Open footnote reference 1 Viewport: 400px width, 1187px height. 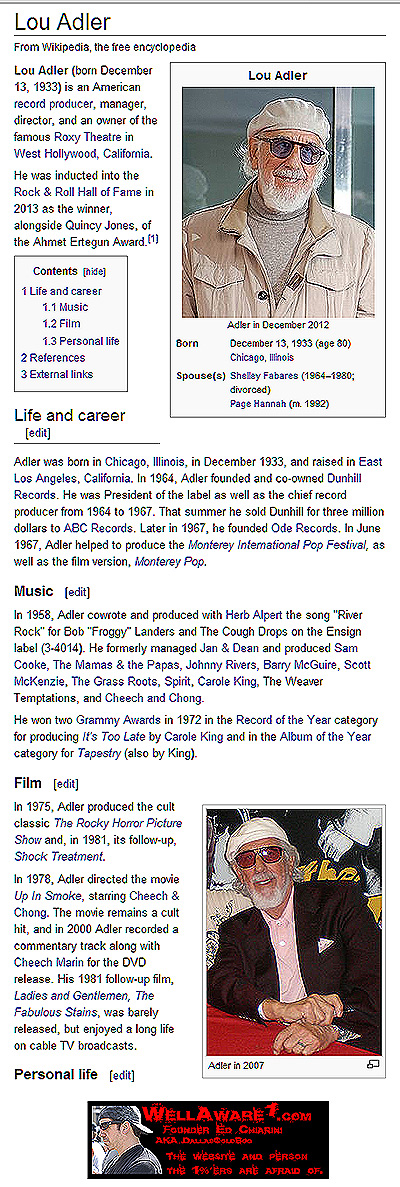pyautogui.click(x=153, y=238)
